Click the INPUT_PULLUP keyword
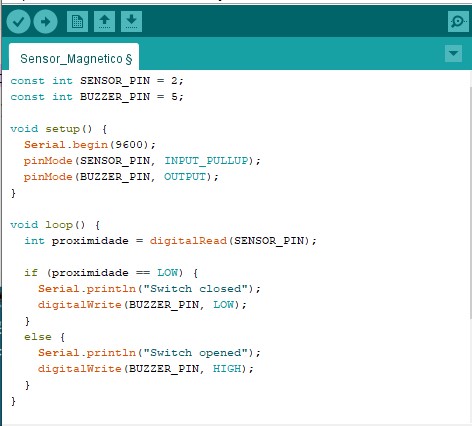 pos(206,161)
